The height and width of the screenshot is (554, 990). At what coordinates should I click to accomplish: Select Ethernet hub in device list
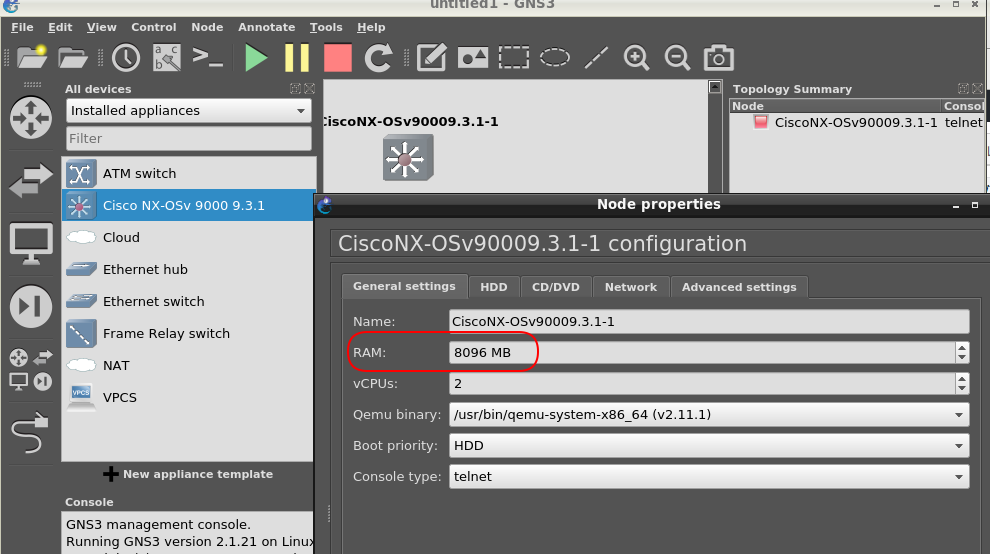click(188, 269)
